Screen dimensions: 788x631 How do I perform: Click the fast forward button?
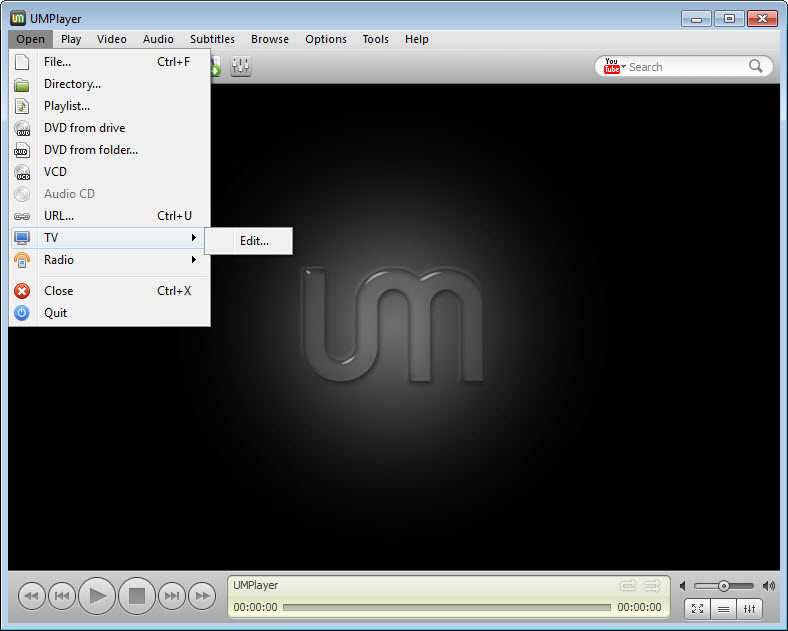[202, 596]
